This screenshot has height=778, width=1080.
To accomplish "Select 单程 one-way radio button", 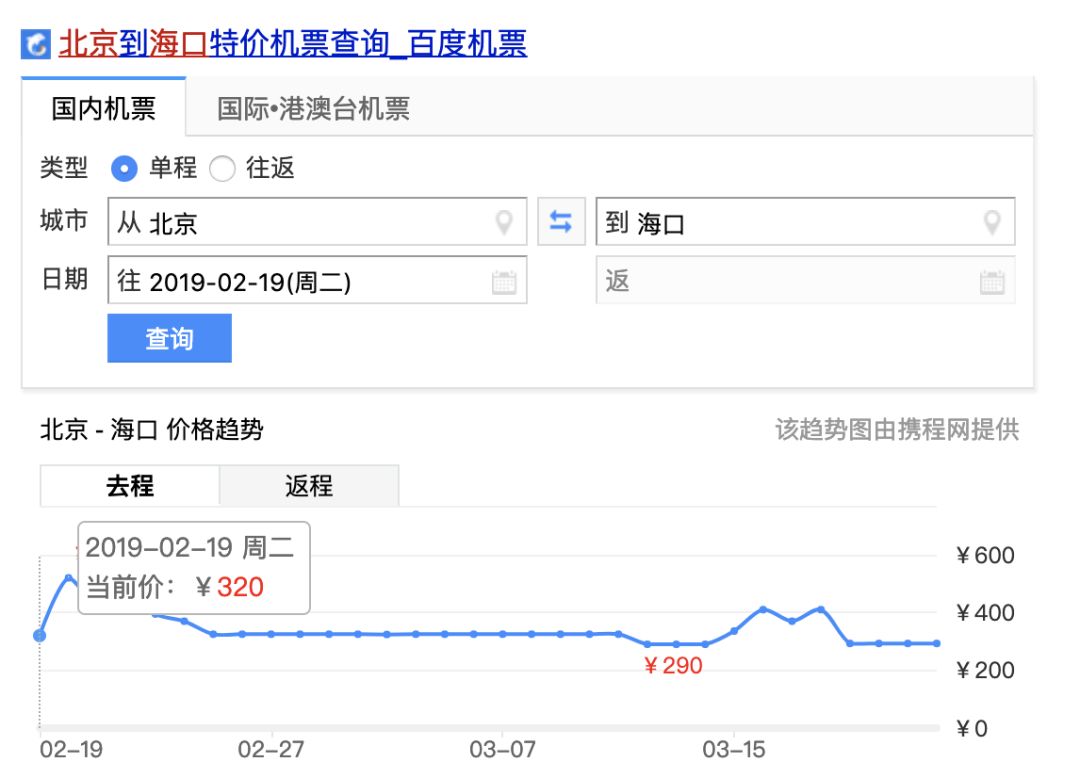I will [125, 169].
